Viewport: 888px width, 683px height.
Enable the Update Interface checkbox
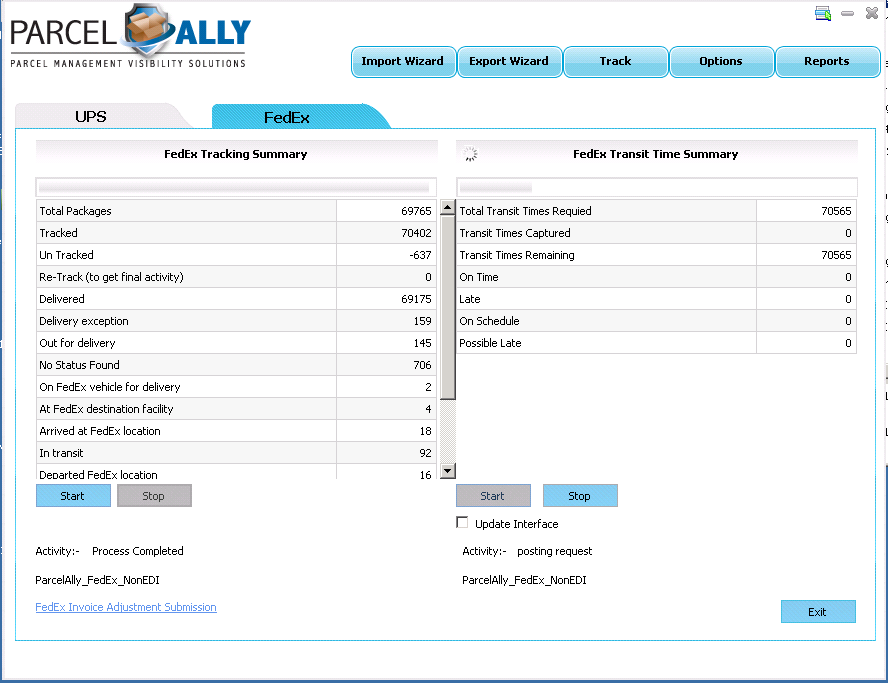(x=462, y=523)
